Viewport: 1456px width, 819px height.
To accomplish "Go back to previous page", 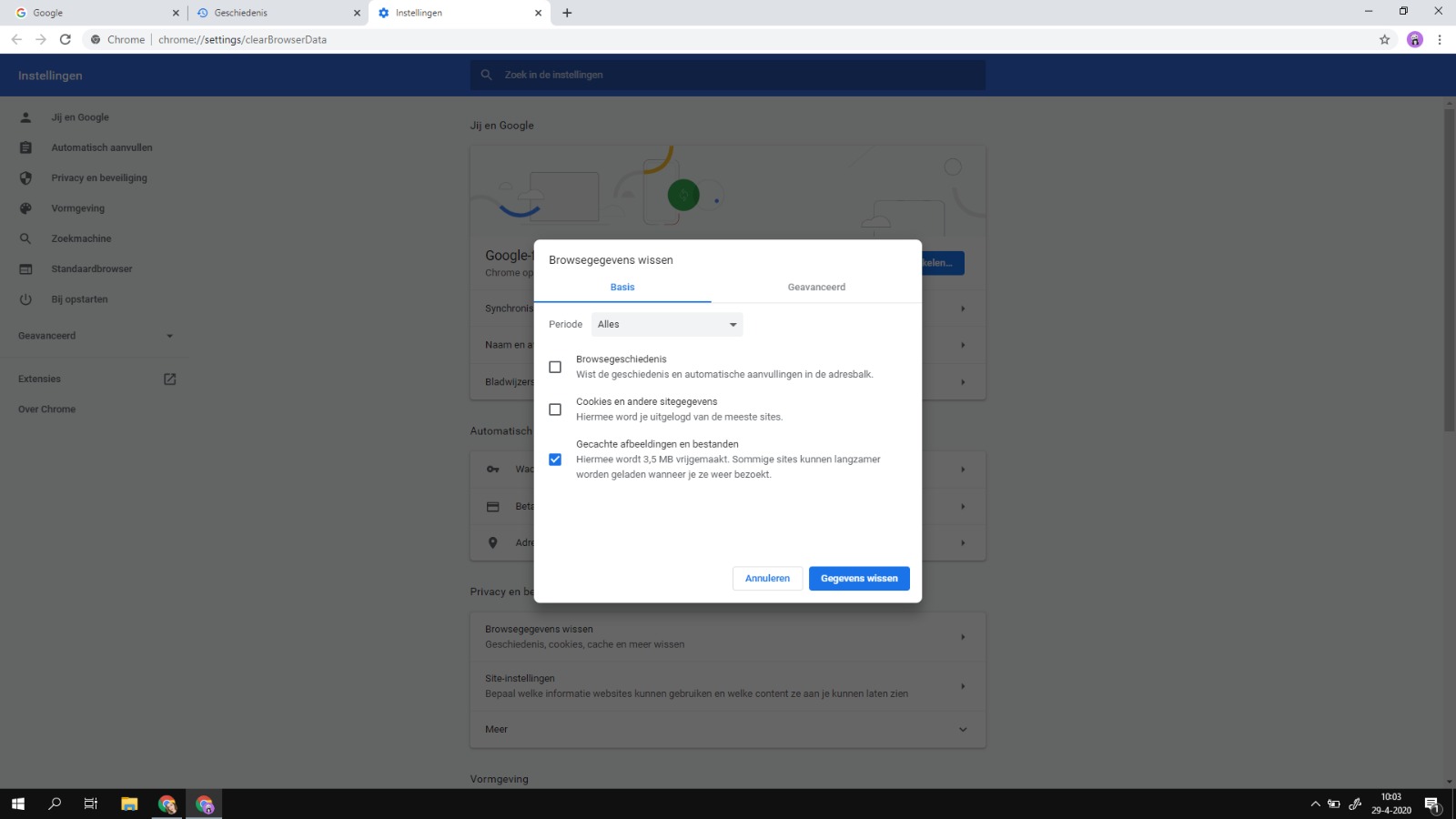I will click(x=16, y=39).
